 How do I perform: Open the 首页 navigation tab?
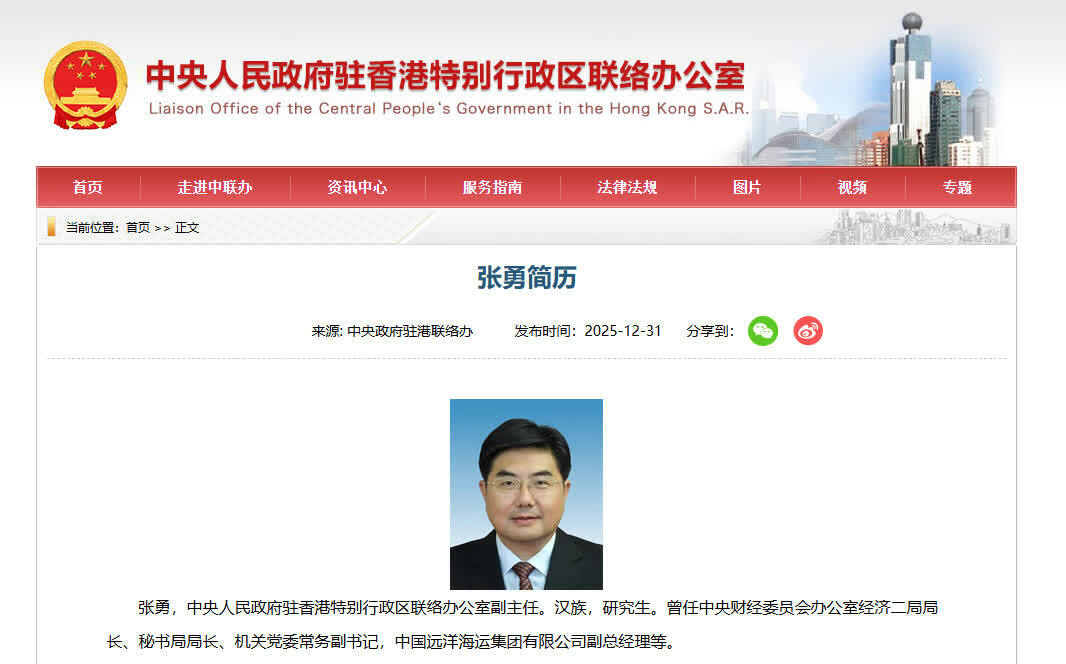pos(88,188)
